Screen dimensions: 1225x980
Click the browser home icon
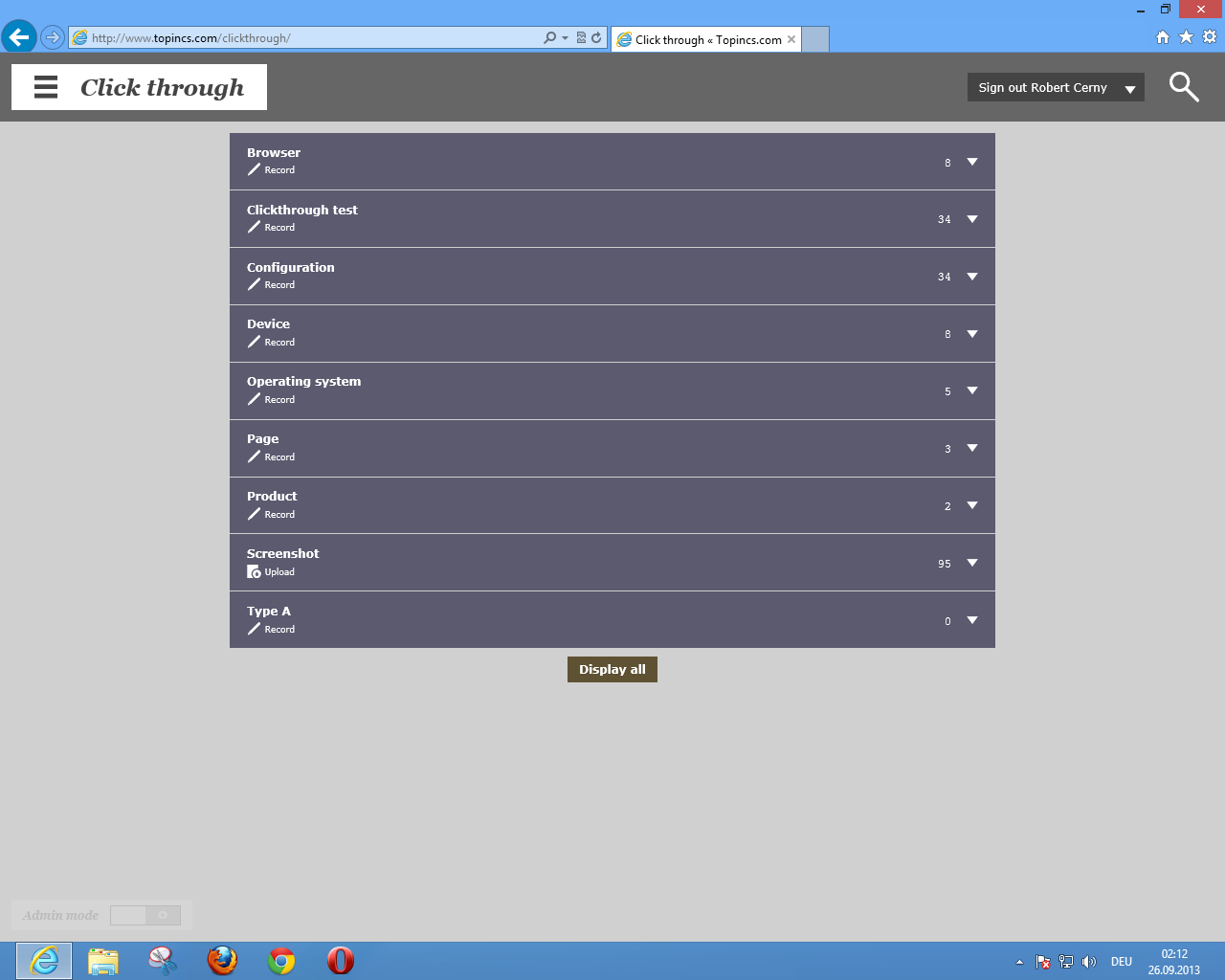pyautogui.click(x=1162, y=37)
